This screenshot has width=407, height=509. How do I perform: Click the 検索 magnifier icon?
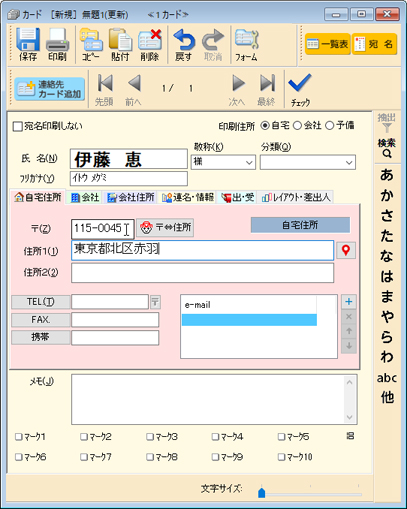(387, 154)
